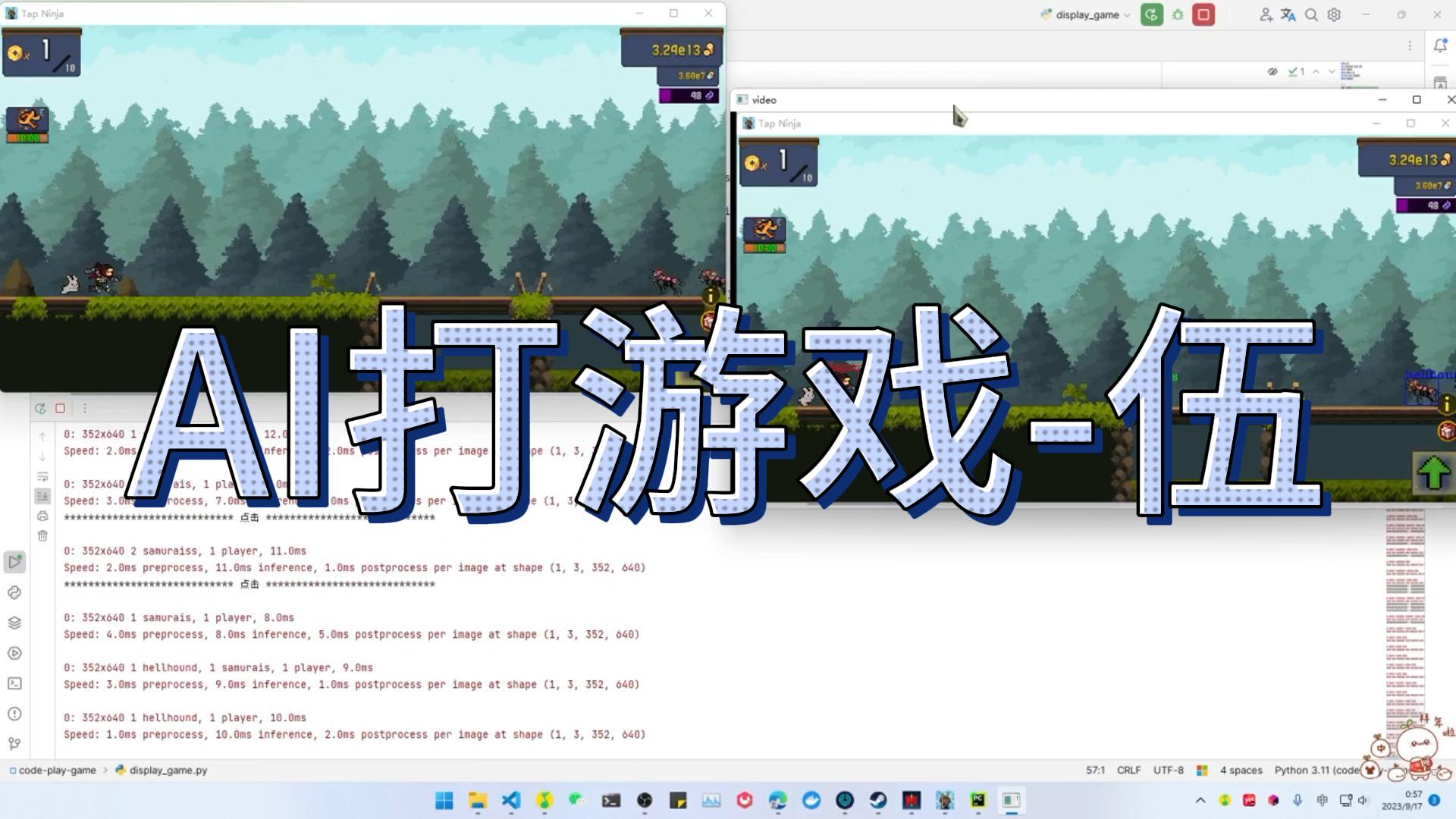
Task: Open the Windows Start menu
Action: (x=444, y=800)
